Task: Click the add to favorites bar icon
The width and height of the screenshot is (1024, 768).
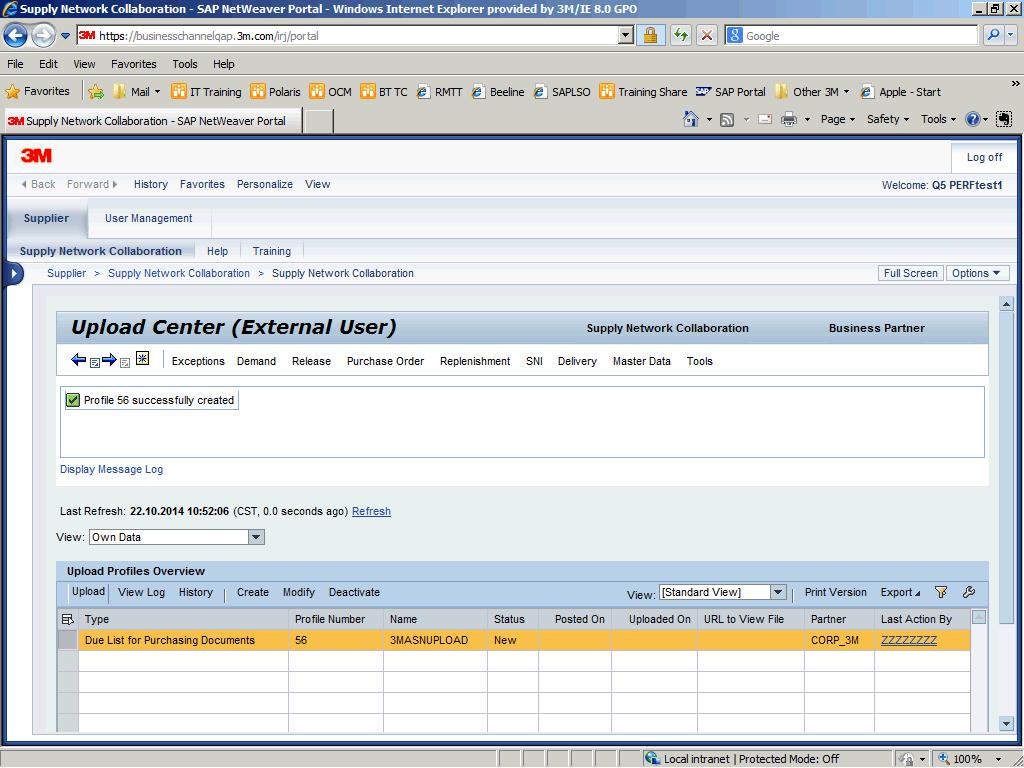Action: (x=96, y=91)
